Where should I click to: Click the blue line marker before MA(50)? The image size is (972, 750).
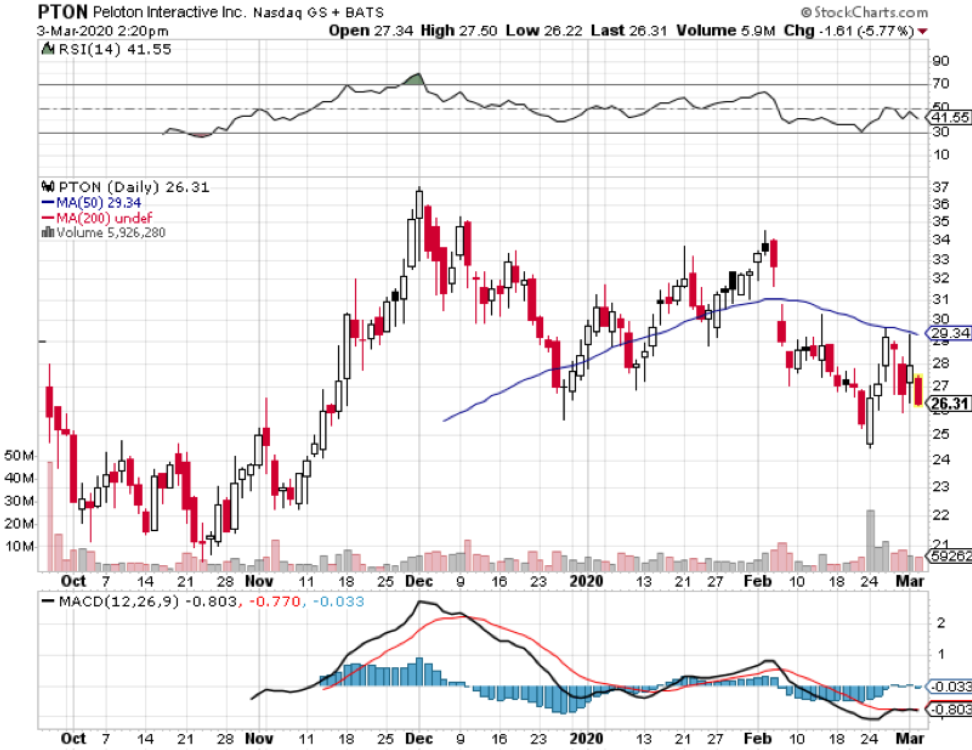click(x=48, y=203)
